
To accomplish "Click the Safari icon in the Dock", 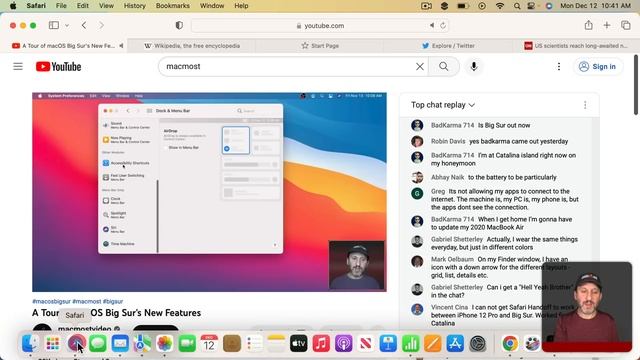I will tap(76, 343).
